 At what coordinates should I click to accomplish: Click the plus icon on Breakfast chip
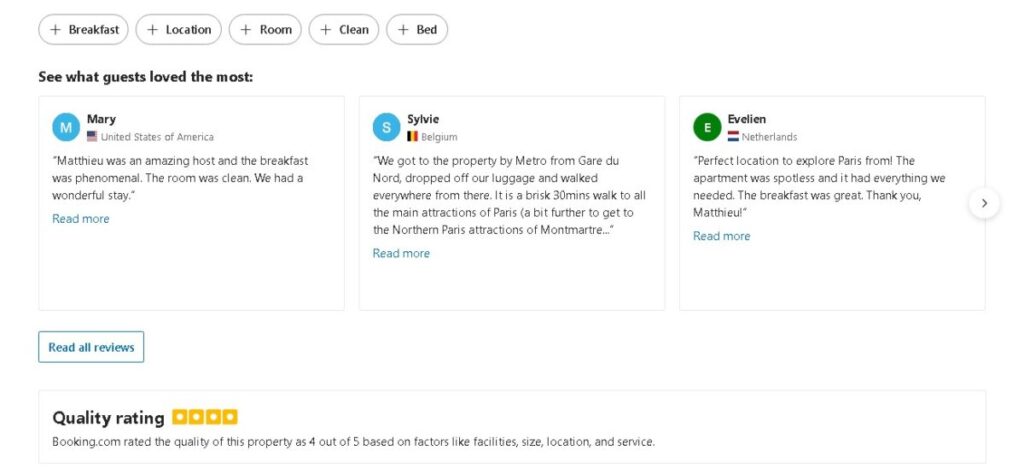56,29
